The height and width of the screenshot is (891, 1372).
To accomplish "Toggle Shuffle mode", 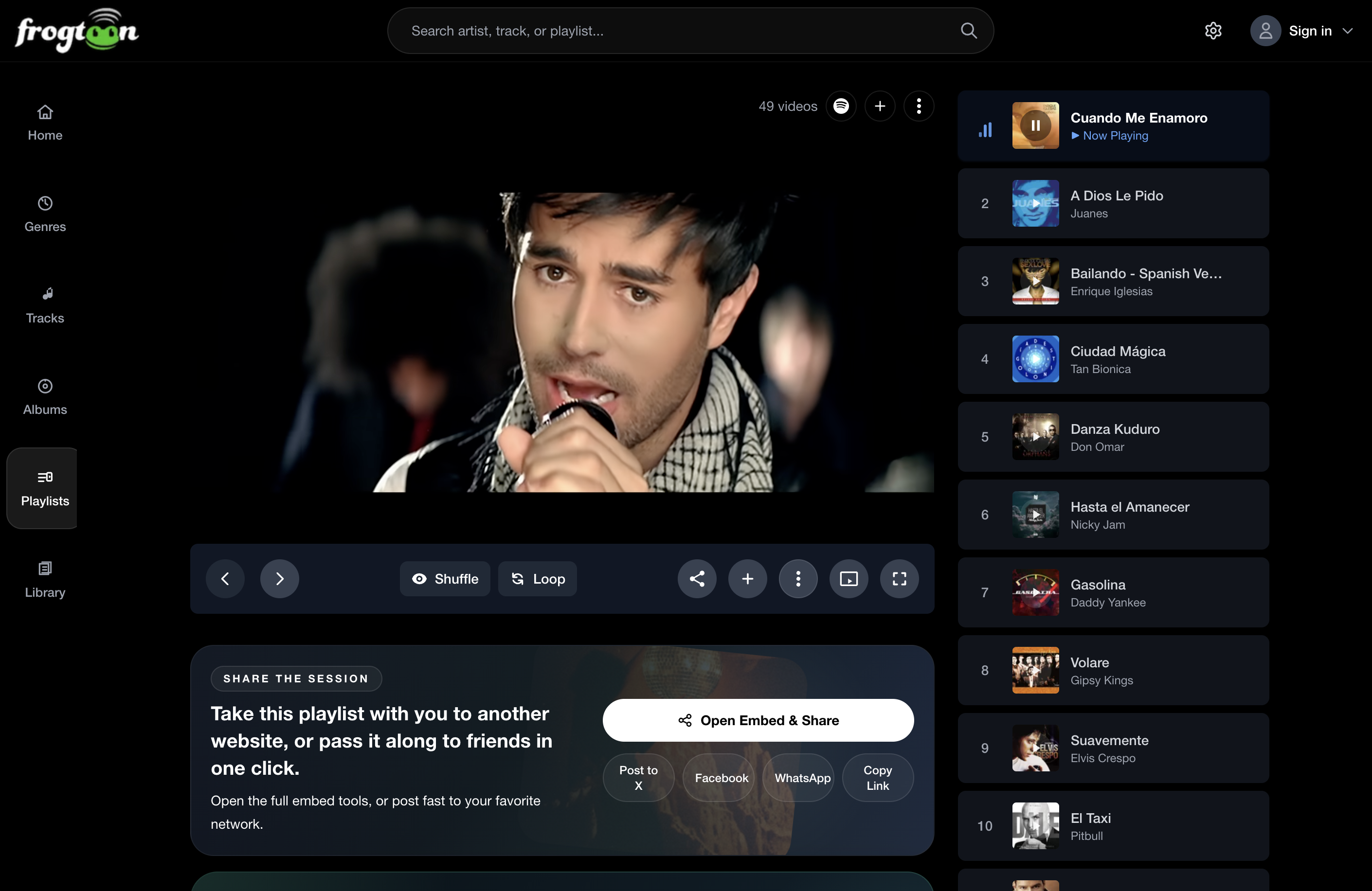I will (x=445, y=579).
